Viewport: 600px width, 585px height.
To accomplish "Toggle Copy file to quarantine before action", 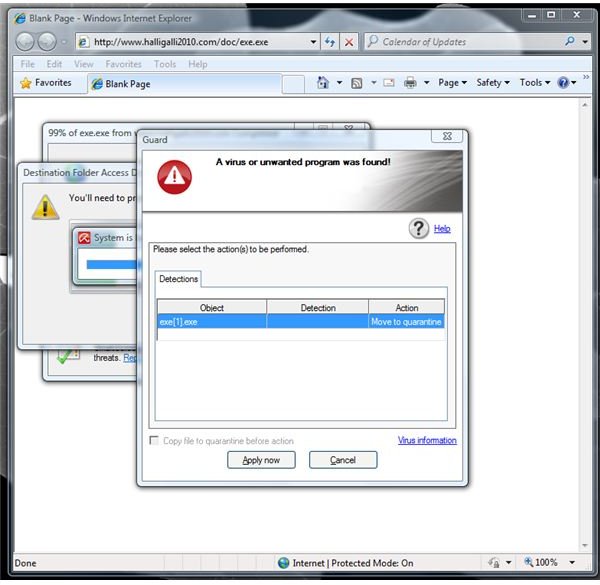I will pos(154,440).
